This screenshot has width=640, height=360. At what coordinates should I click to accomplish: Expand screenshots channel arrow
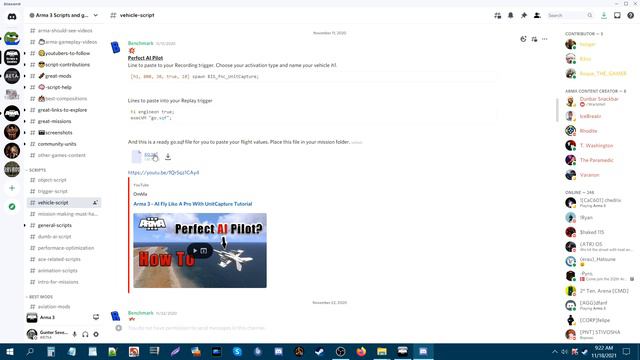click(25, 133)
